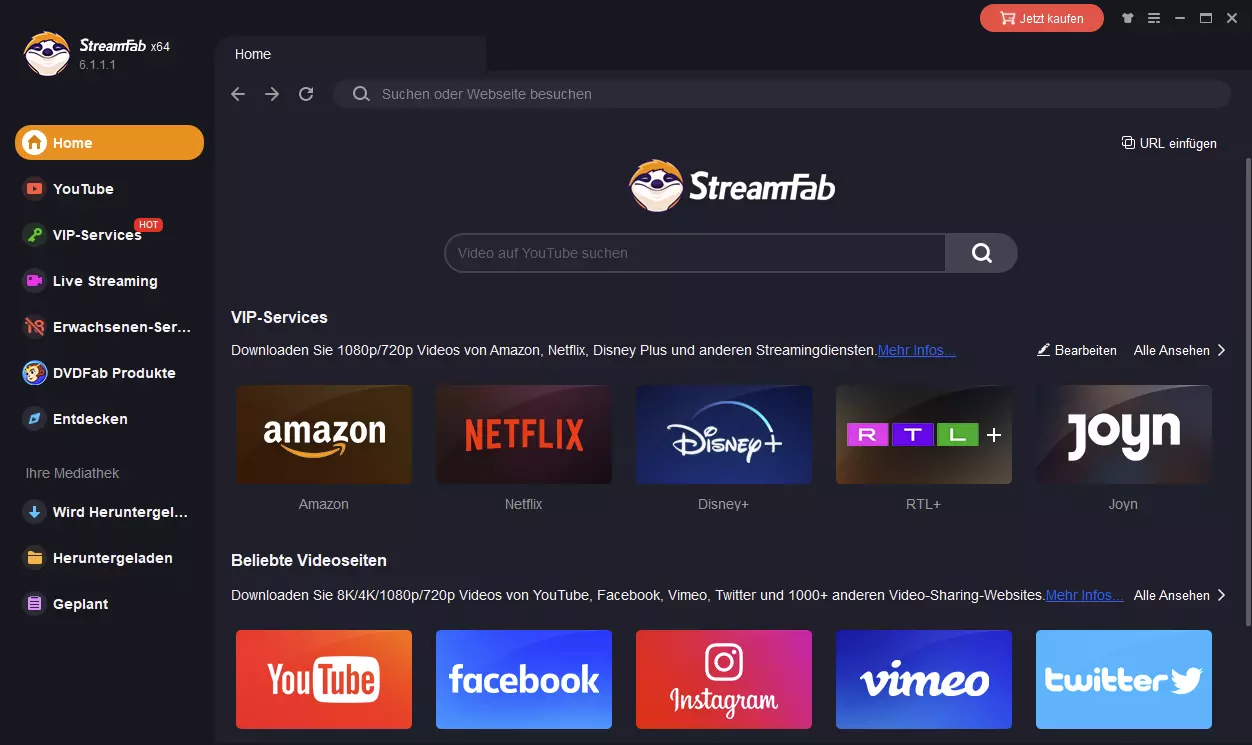Click the URL einfügen text
This screenshot has width=1252, height=745.
pyautogui.click(x=1178, y=143)
